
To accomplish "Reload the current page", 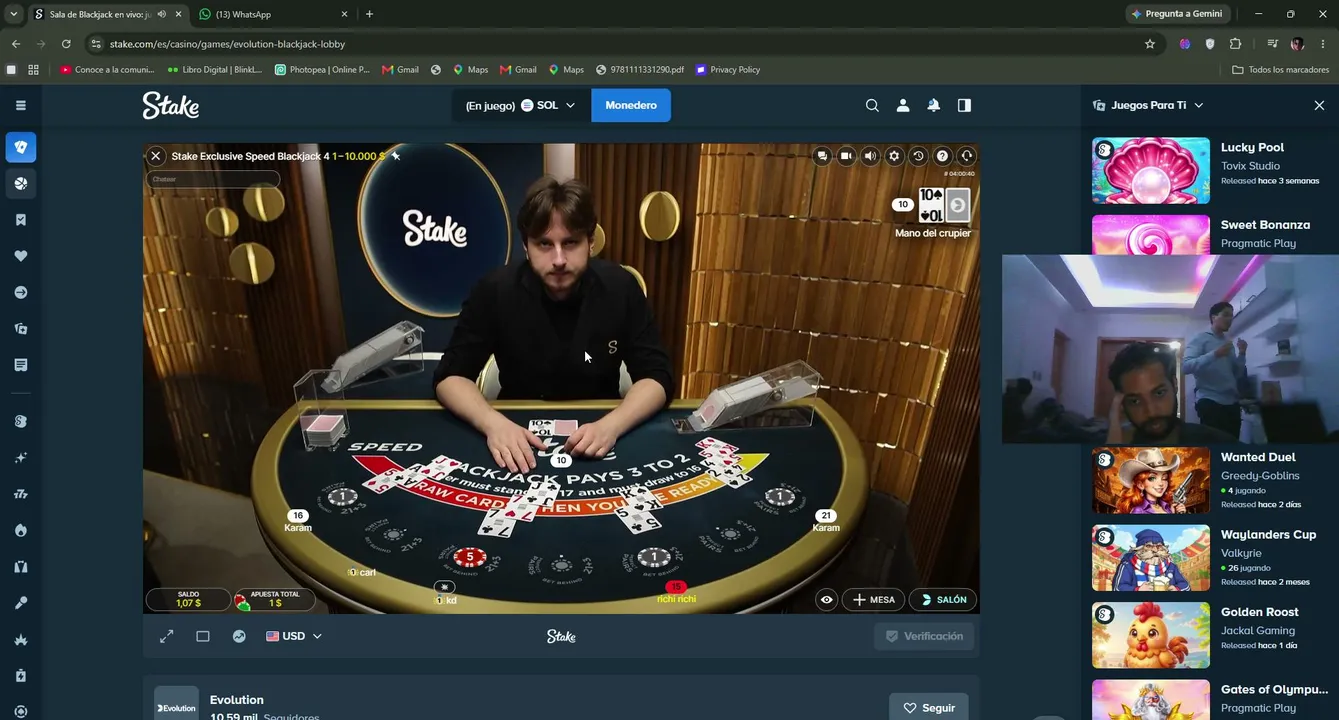I will 66,44.
